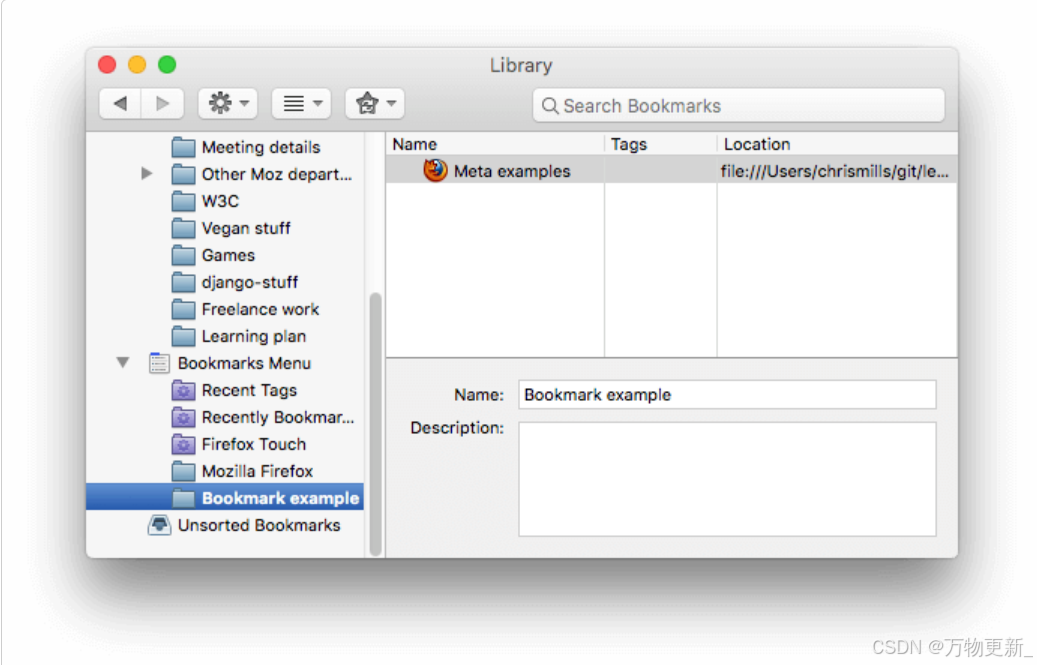
Task: Select the Meta examples bookmark name
Action: (x=512, y=171)
